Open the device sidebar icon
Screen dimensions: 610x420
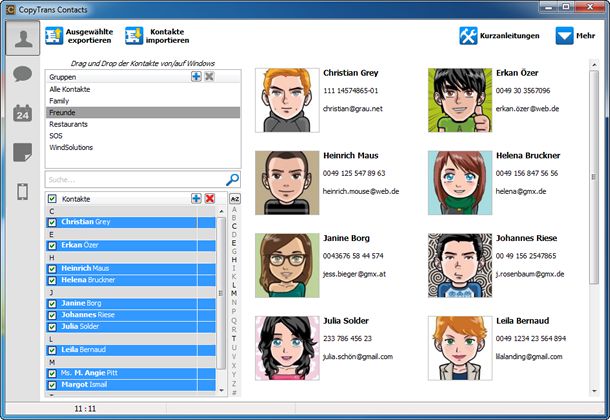[23, 191]
